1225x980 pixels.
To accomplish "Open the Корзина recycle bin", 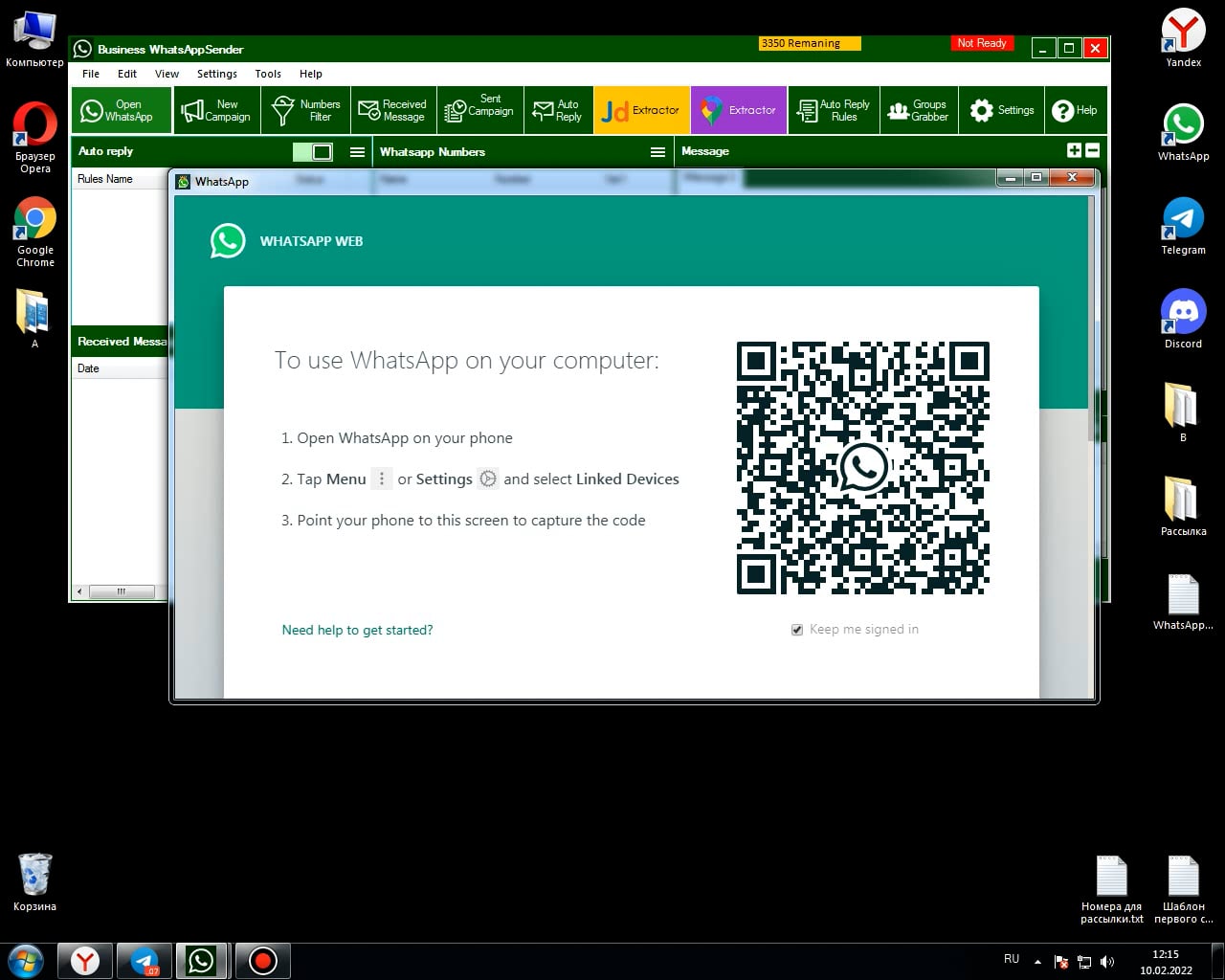I will [x=35, y=881].
